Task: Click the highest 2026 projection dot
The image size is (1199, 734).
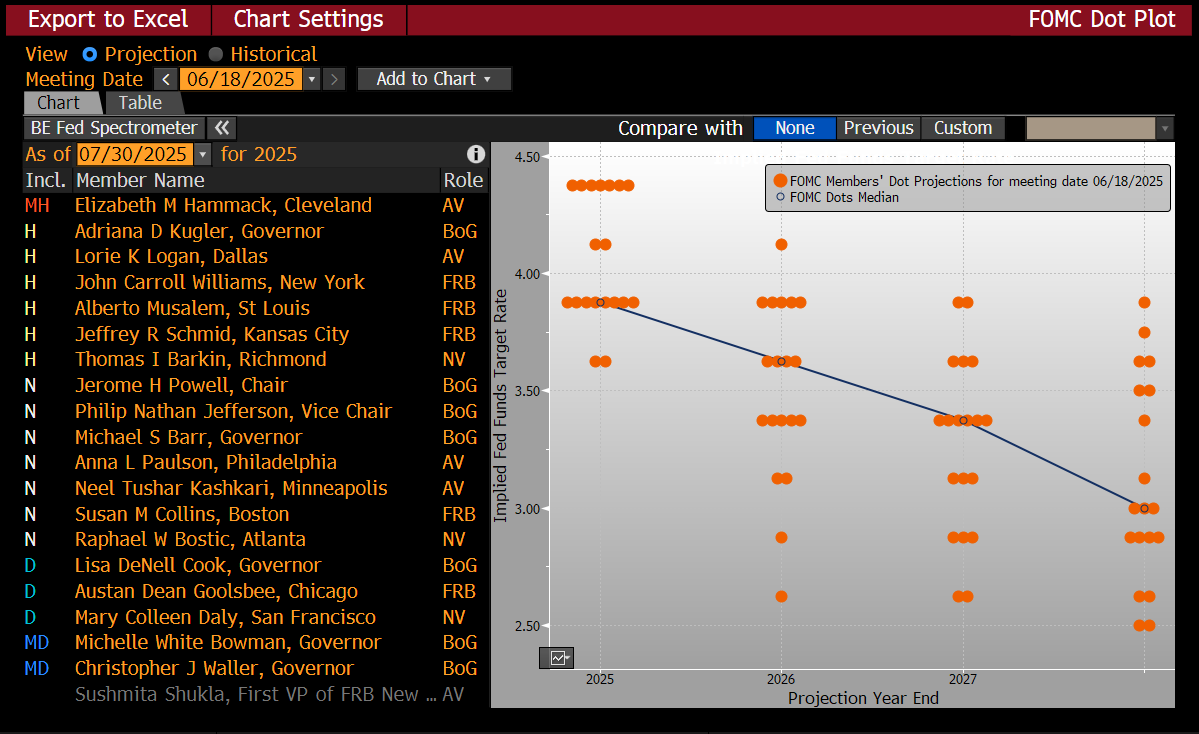Action: click(781, 245)
